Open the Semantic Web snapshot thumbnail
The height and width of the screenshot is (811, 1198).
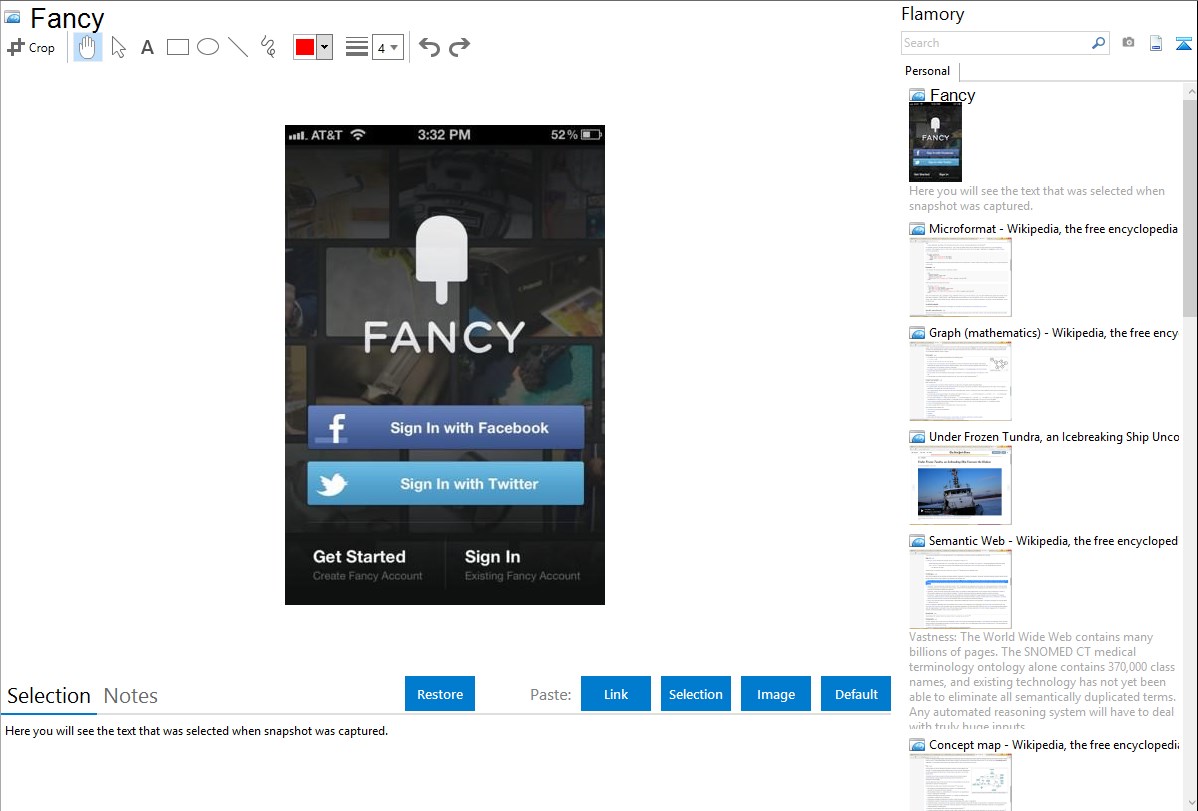point(960,589)
